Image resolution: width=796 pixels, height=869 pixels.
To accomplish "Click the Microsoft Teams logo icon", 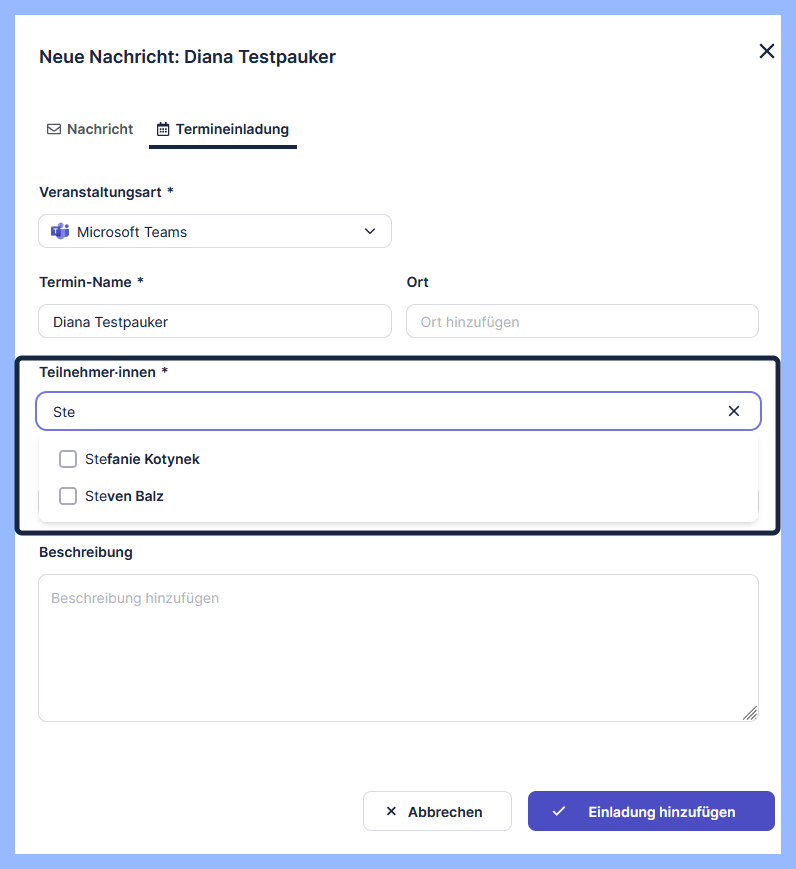I will 60,231.
